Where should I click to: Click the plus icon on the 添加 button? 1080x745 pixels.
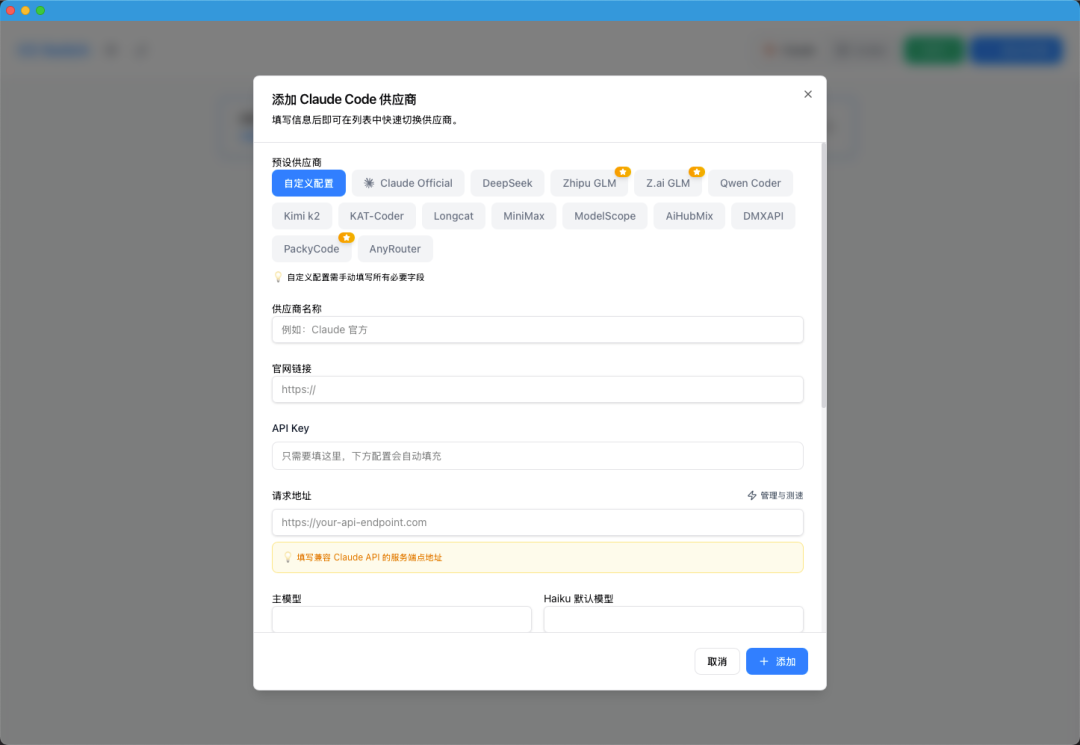coord(765,661)
